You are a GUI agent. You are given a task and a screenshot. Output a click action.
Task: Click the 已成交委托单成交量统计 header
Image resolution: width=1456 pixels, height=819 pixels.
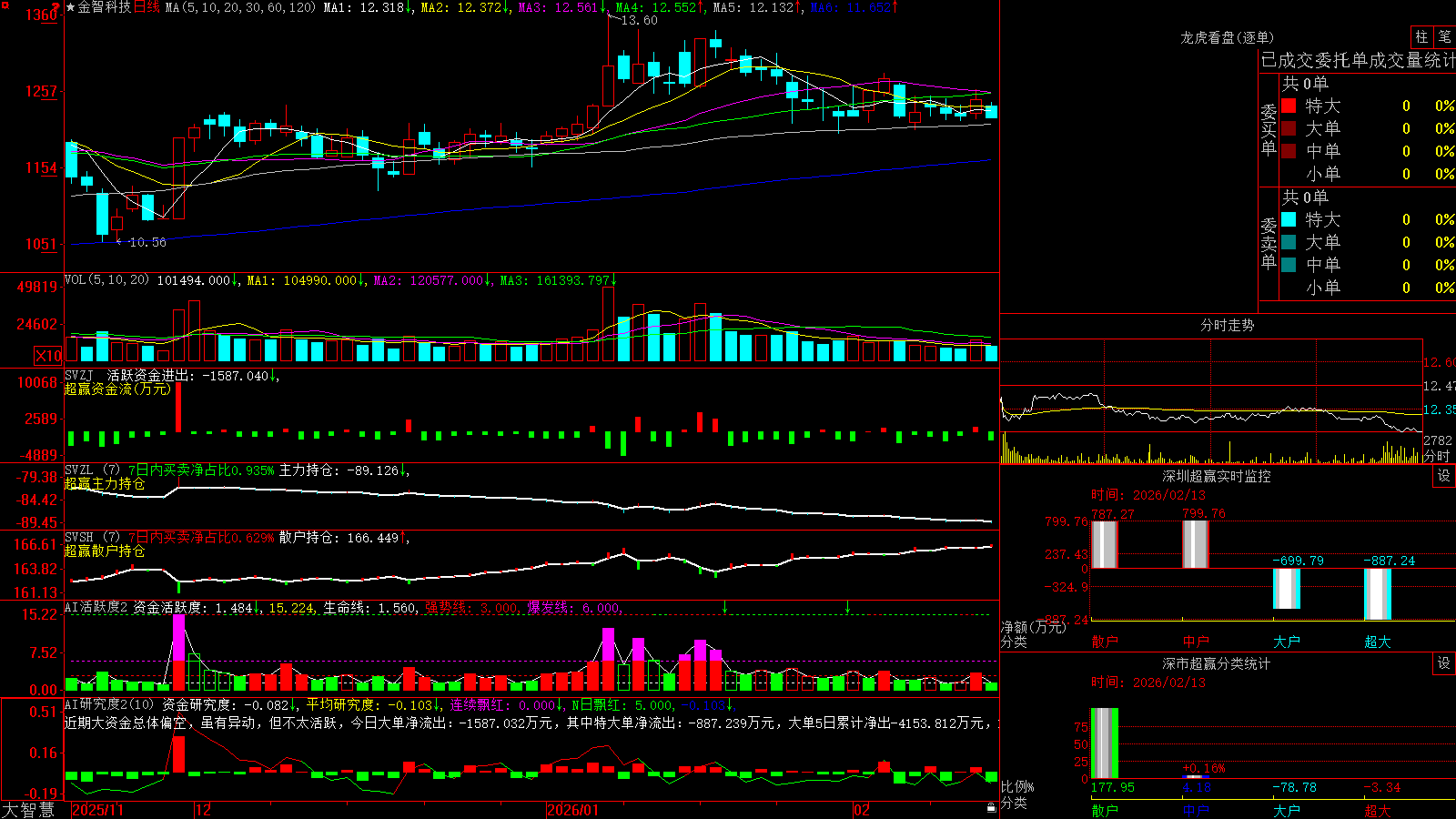click(1358, 60)
